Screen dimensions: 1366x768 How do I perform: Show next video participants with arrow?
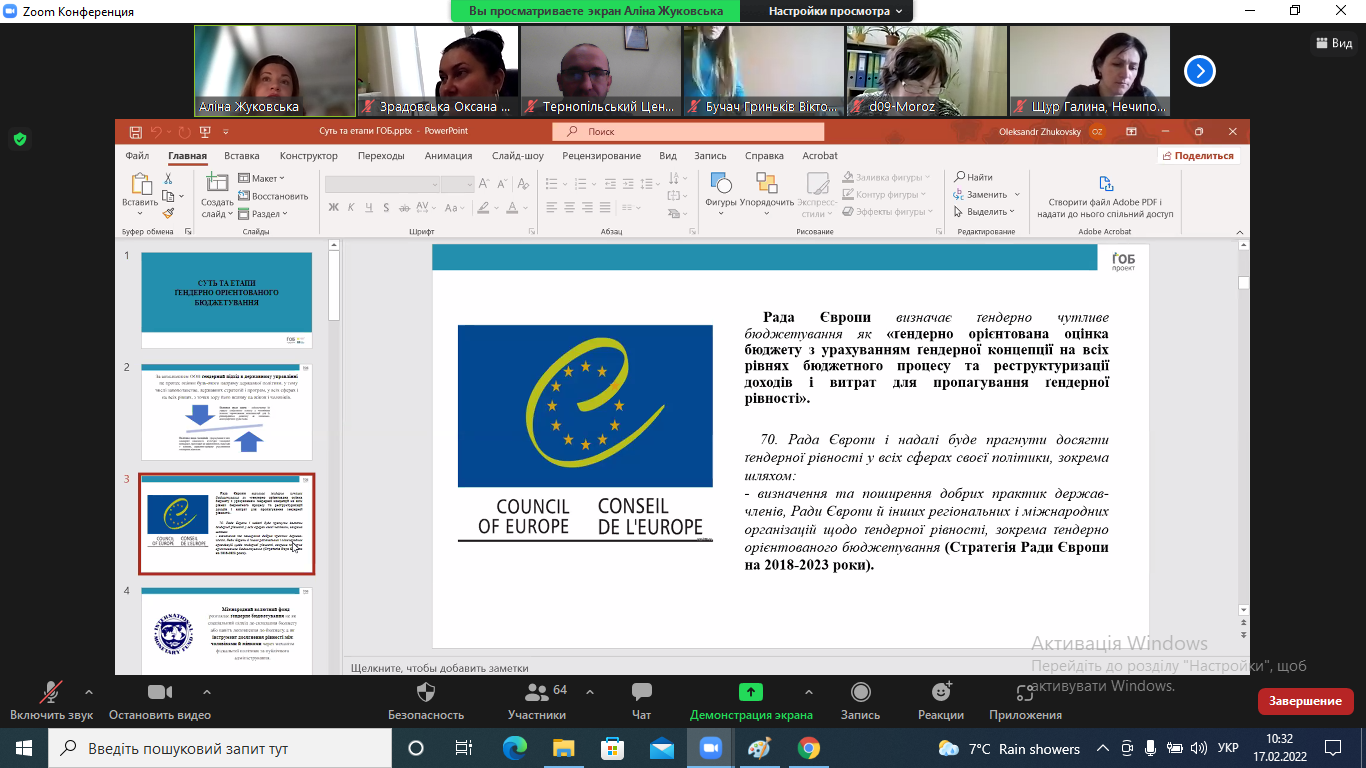(x=1200, y=71)
